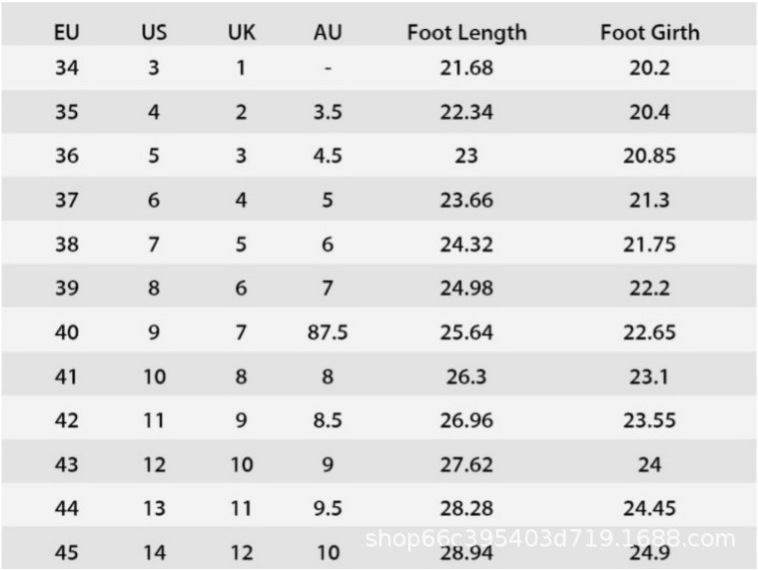Screen dimensions: 758x570
Task: Select the 21.68 foot length value
Action: [466, 68]
